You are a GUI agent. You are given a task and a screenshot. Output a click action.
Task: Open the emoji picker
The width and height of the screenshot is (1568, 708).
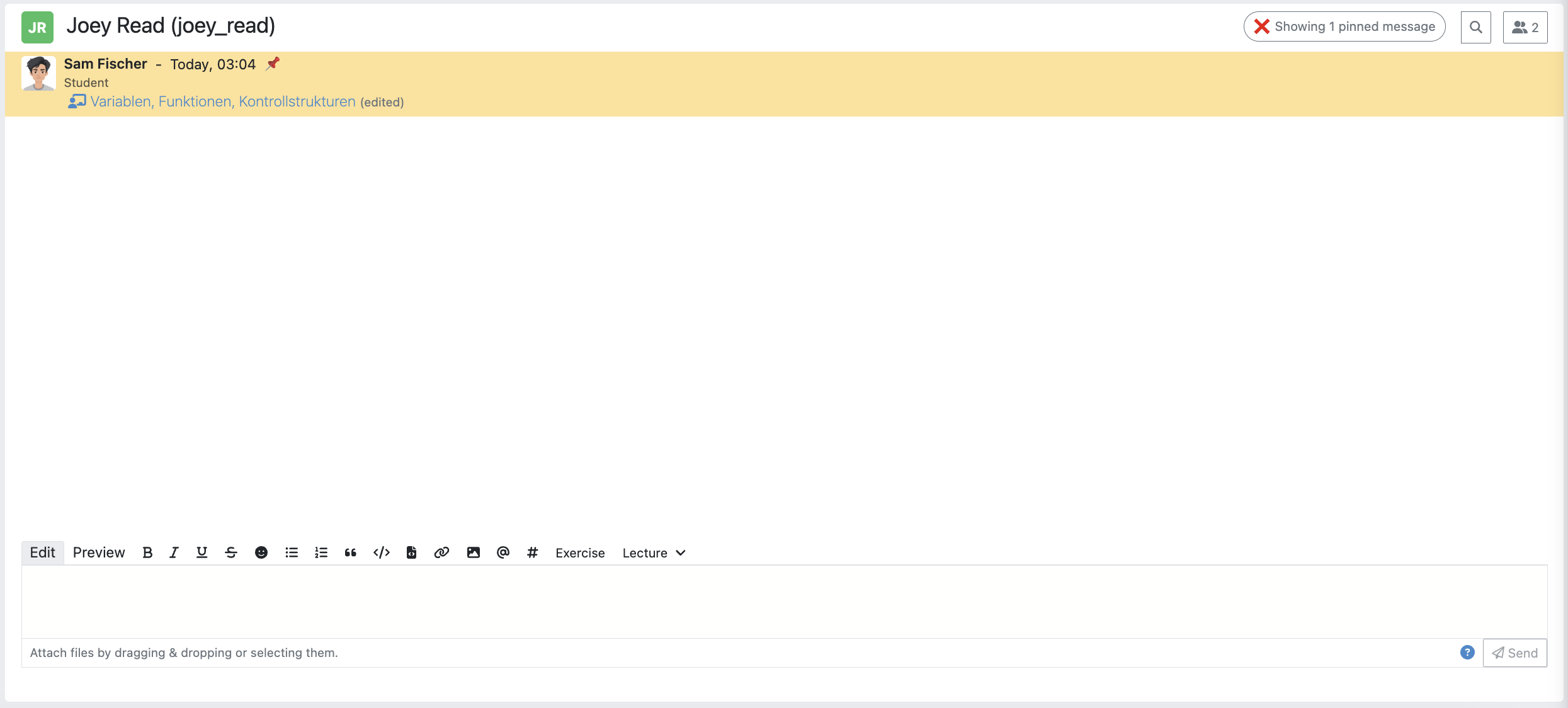(x=261, y=552)
